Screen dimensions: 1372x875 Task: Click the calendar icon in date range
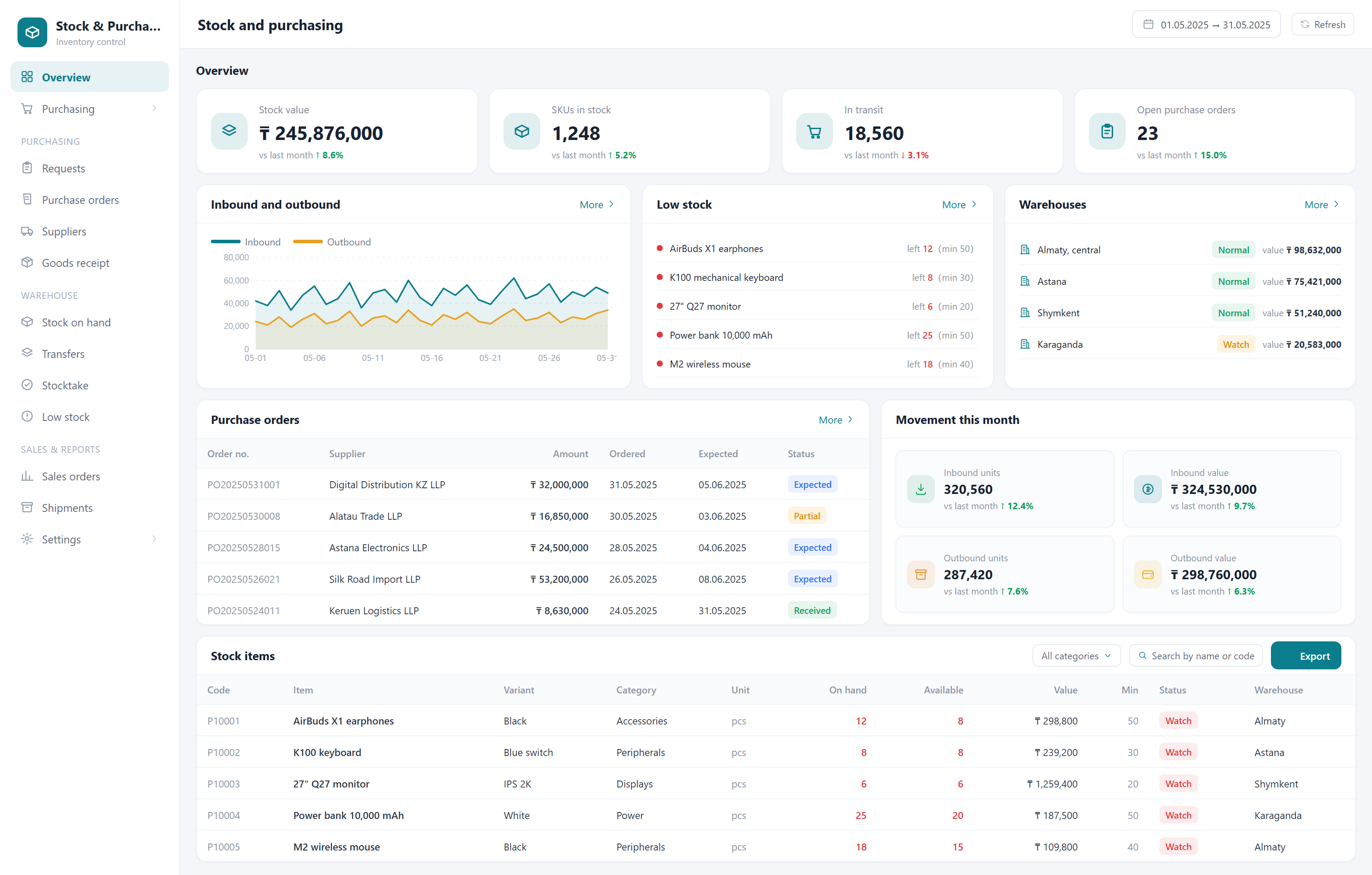[x=1148, y=24]
